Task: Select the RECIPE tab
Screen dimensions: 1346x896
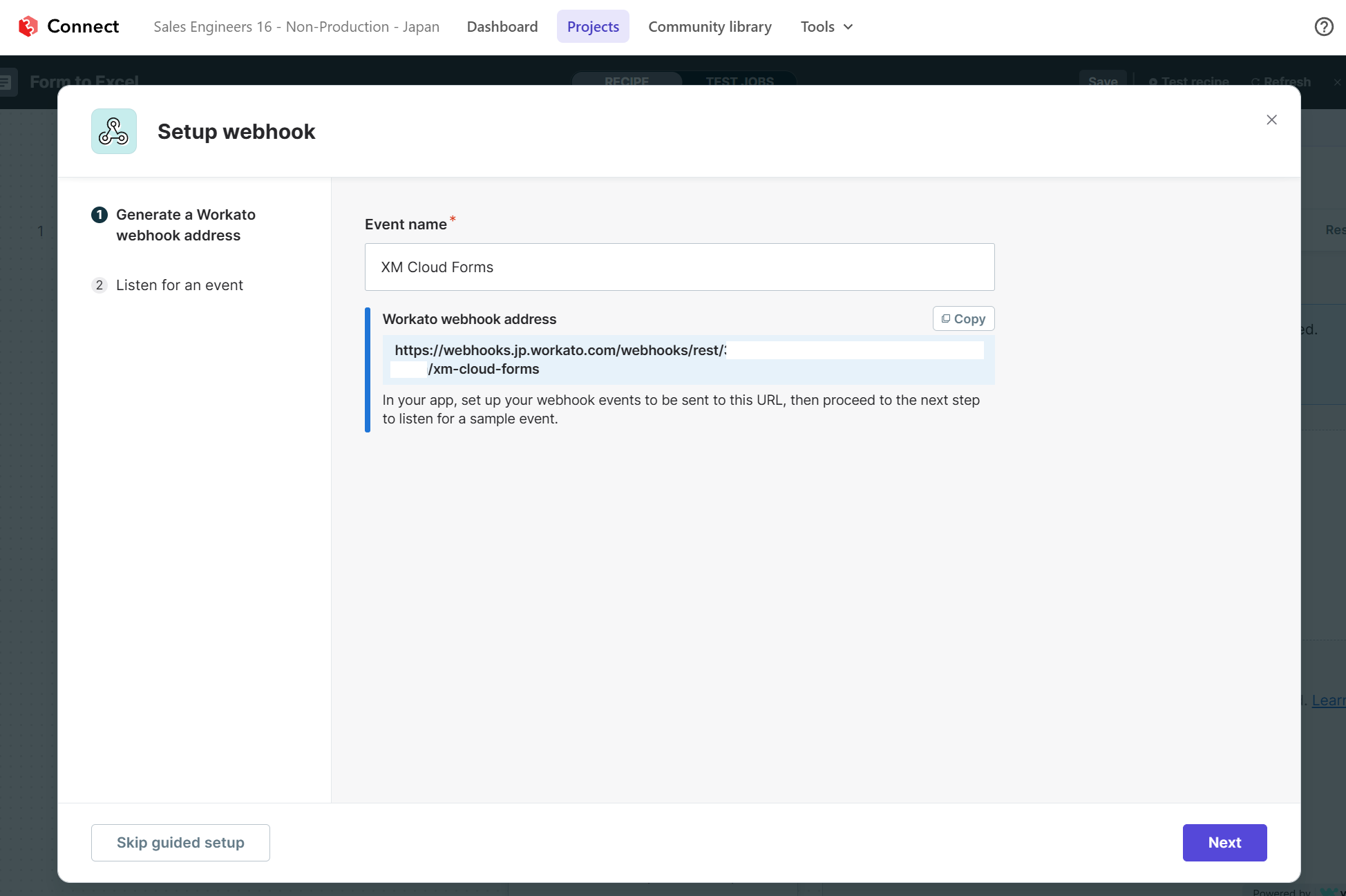Action: [x=626, y=81]
